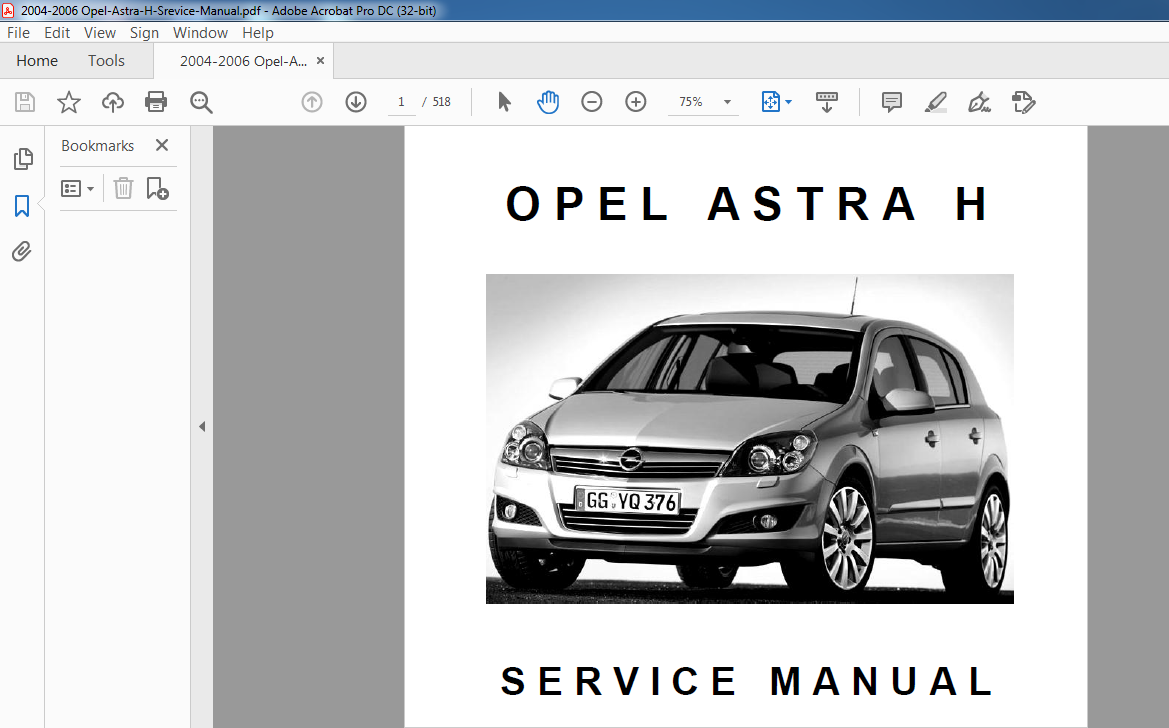Switch to the Tools tab

(x=107, y=61)
